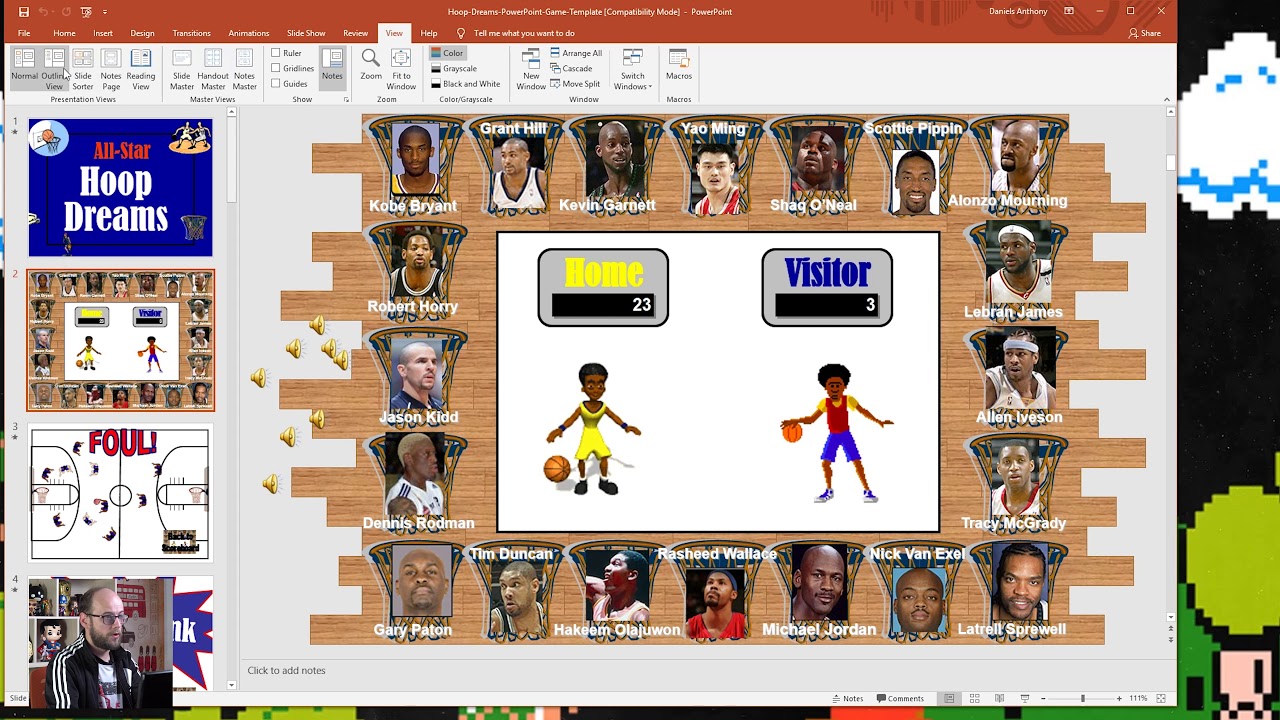
Task: Select the FOUL! court slide thumbnail
Action: (x=120, y=493)
